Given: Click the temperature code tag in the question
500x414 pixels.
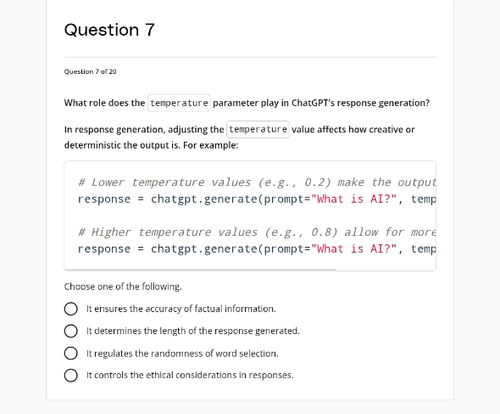Looking at the screenshot, I should click(179, 103).
